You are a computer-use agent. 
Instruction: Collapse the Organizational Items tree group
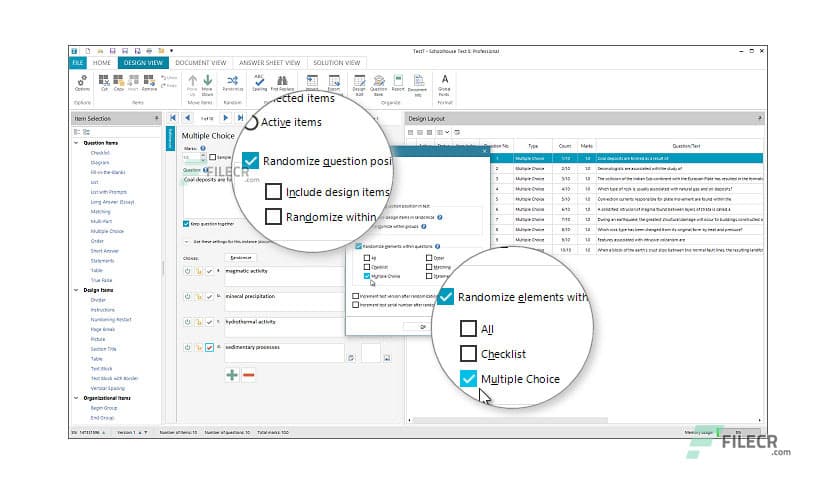tap(76, 398)
